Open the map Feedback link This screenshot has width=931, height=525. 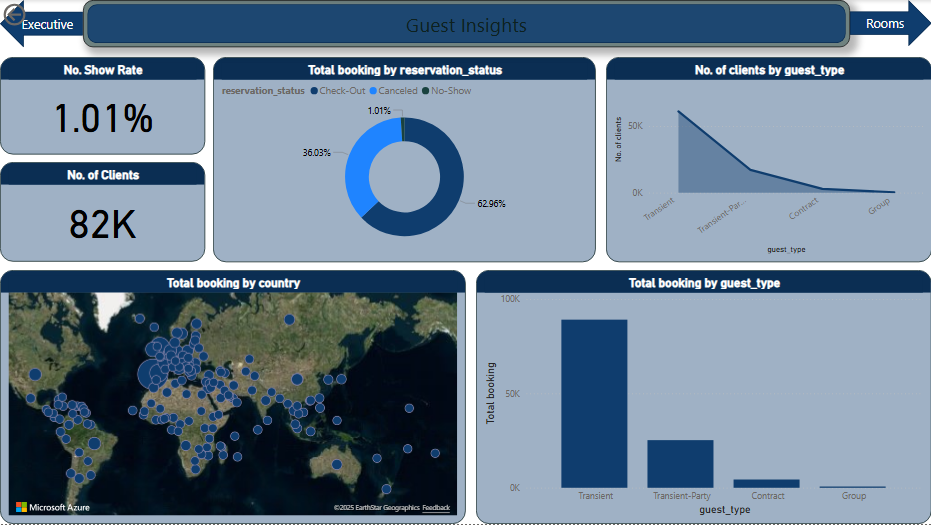pyautogui.click(x=435, y=508)
